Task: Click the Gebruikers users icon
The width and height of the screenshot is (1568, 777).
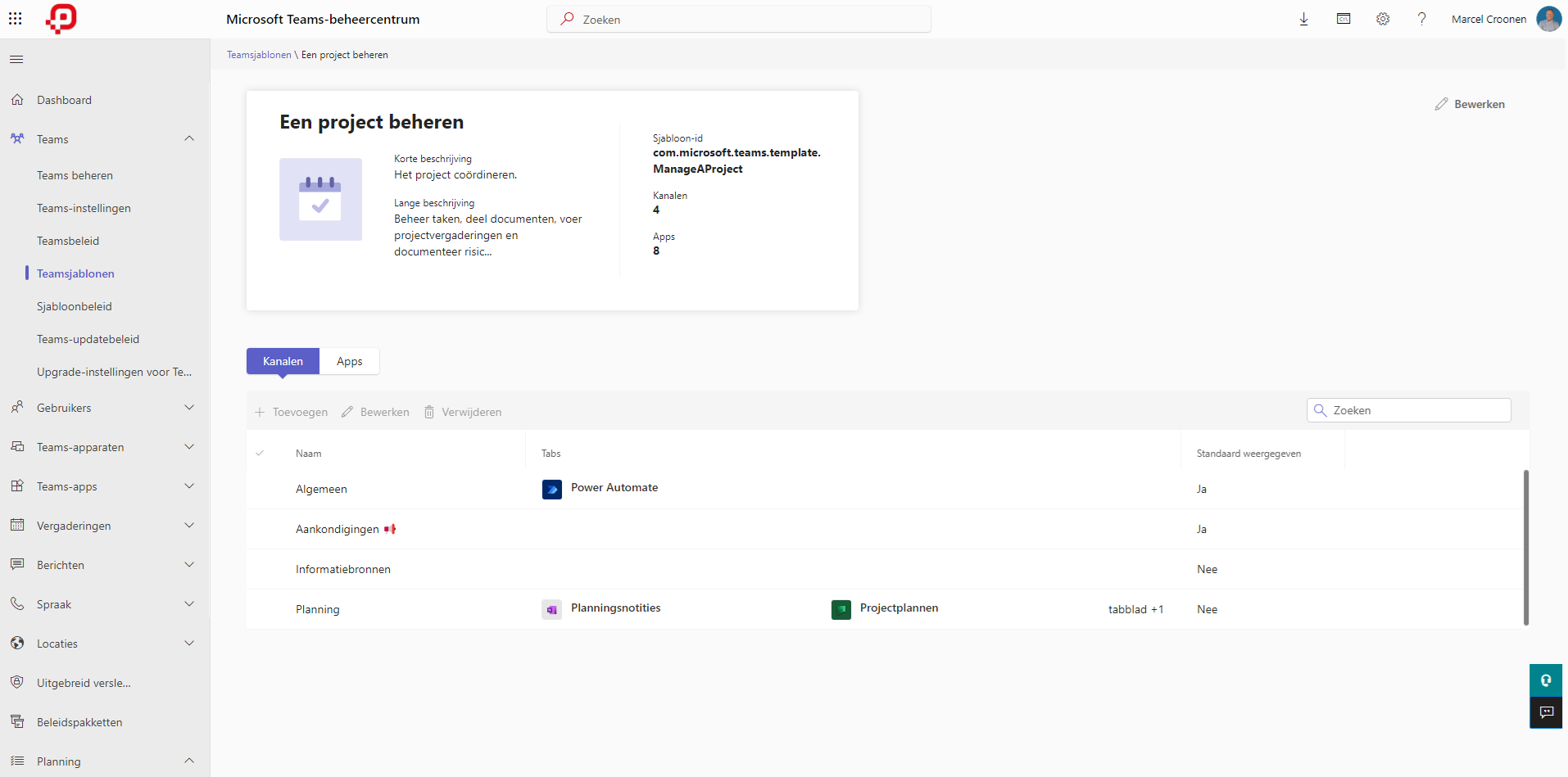Action: [x=17, y=408]
